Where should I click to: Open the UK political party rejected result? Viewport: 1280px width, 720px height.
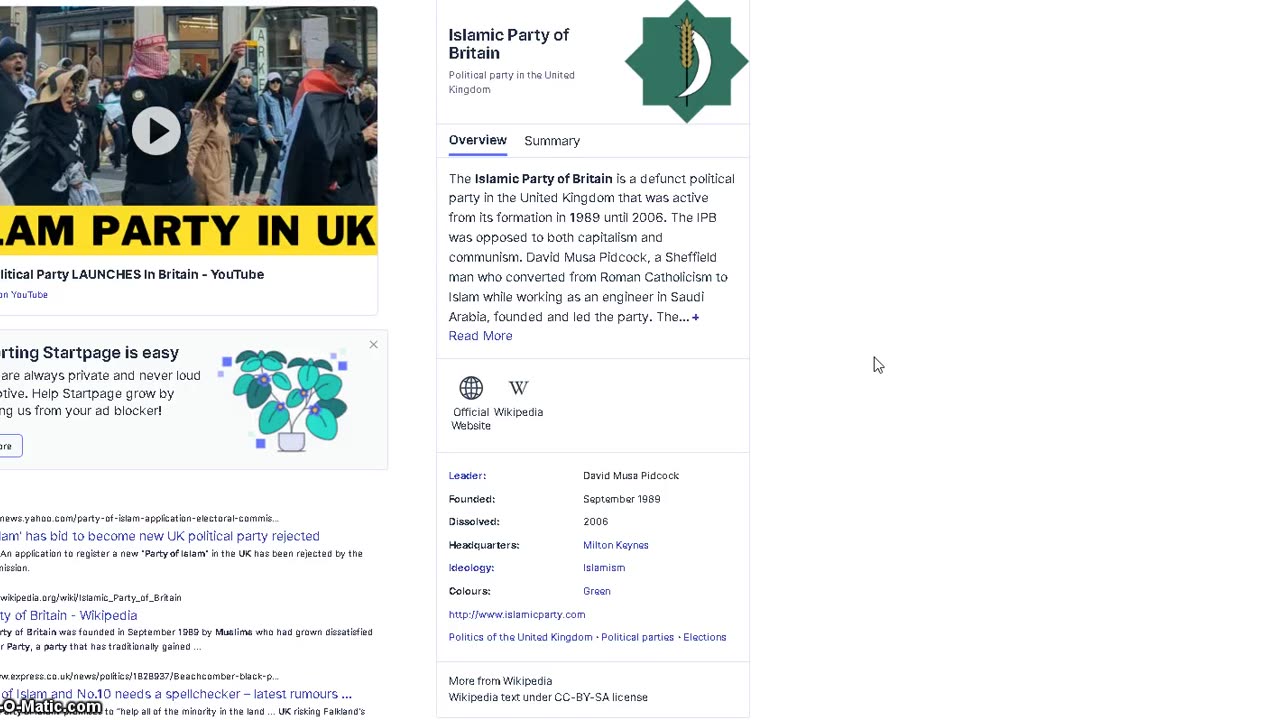coord(160,536)
